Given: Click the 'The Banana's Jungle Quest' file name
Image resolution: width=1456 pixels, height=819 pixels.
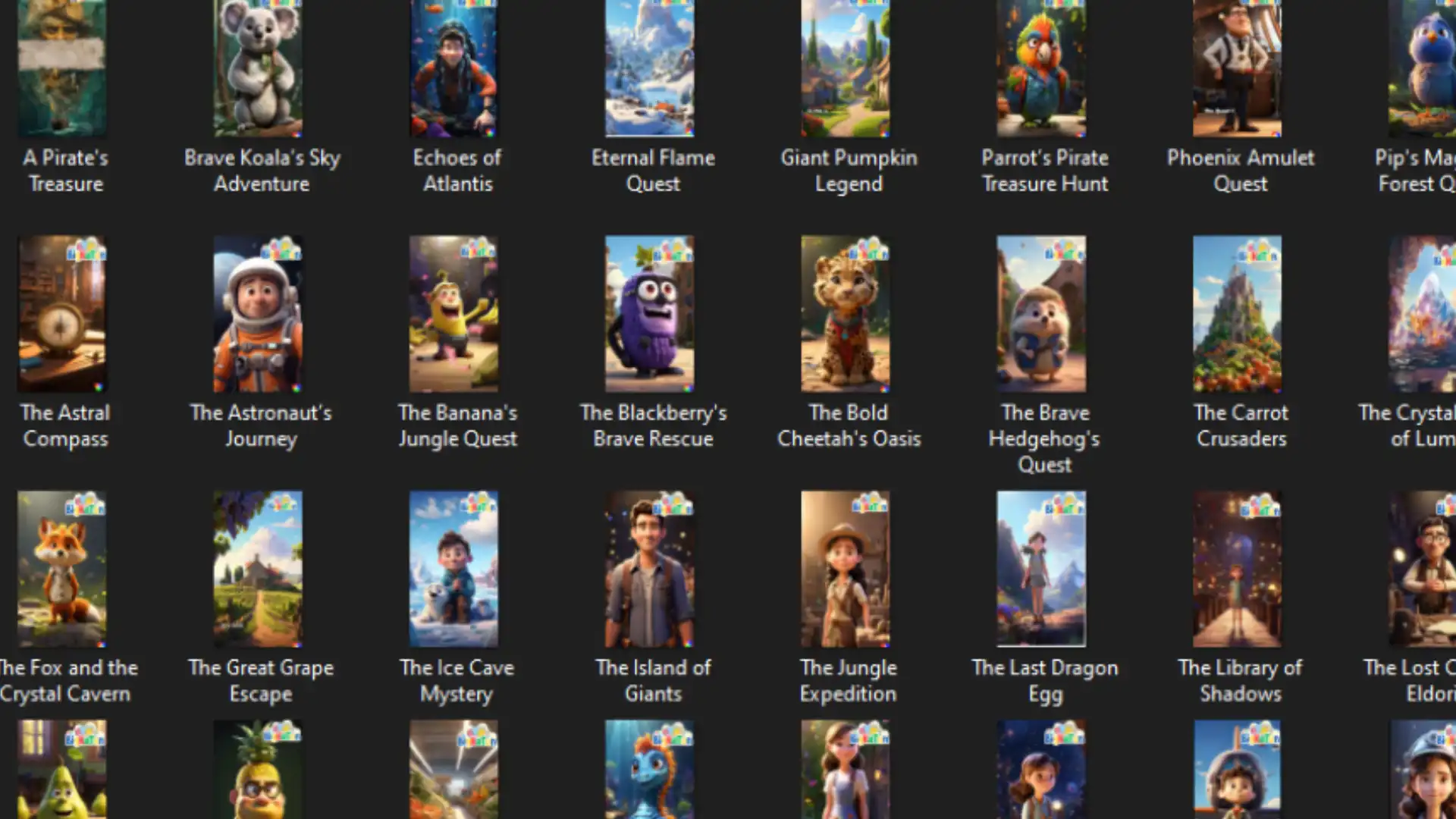Looking at the screenshot, I should (457, 425).
